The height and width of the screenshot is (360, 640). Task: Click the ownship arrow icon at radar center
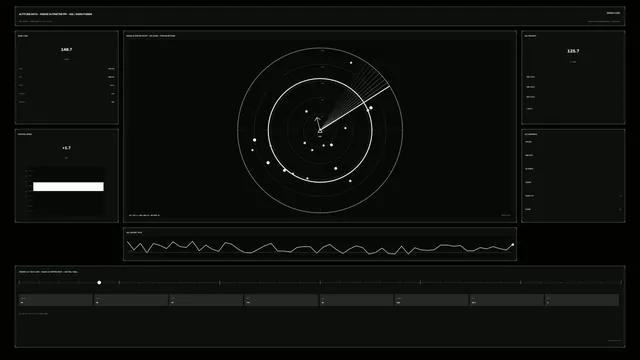click(318, 124)
